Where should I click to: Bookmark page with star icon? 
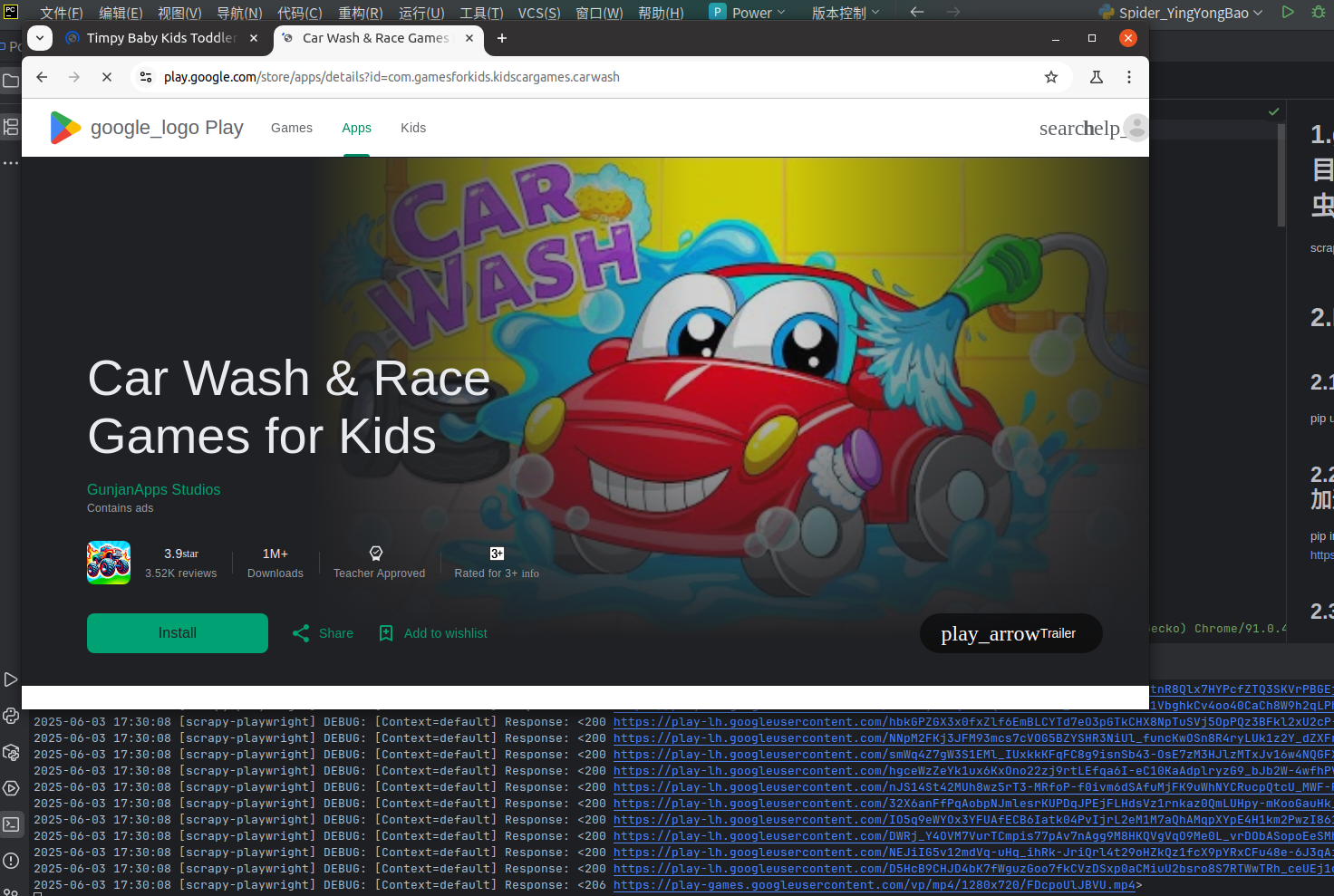[1051, 77]
